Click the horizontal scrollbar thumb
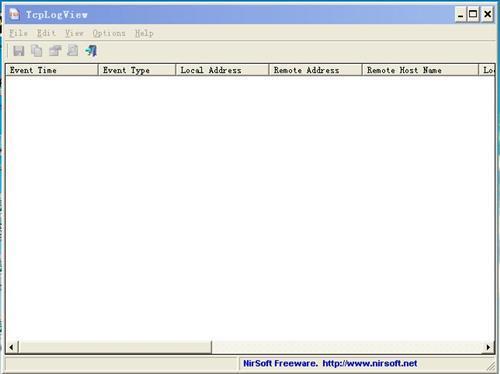 pos(115,347)
